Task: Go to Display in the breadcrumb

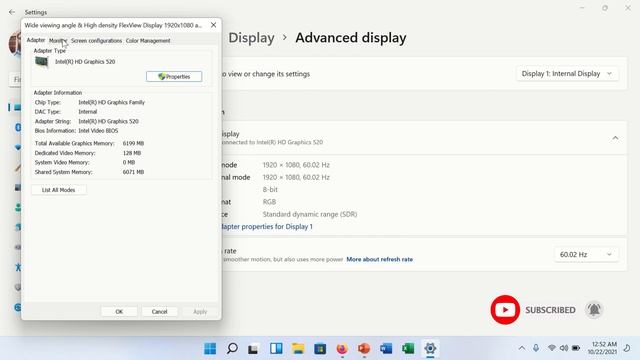Action: [251, 38]
